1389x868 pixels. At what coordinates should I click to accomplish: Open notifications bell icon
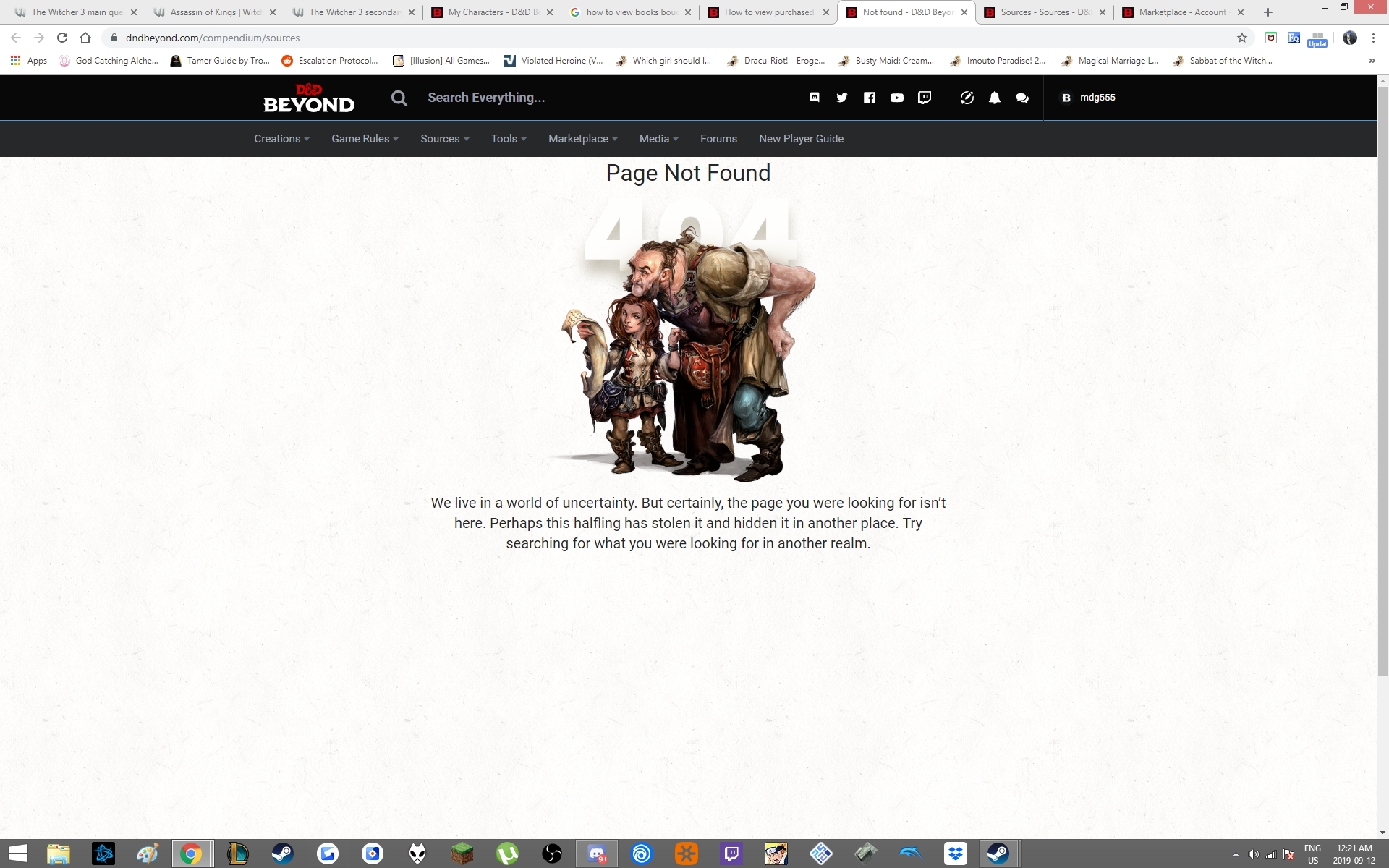click(x=994, y=98)
